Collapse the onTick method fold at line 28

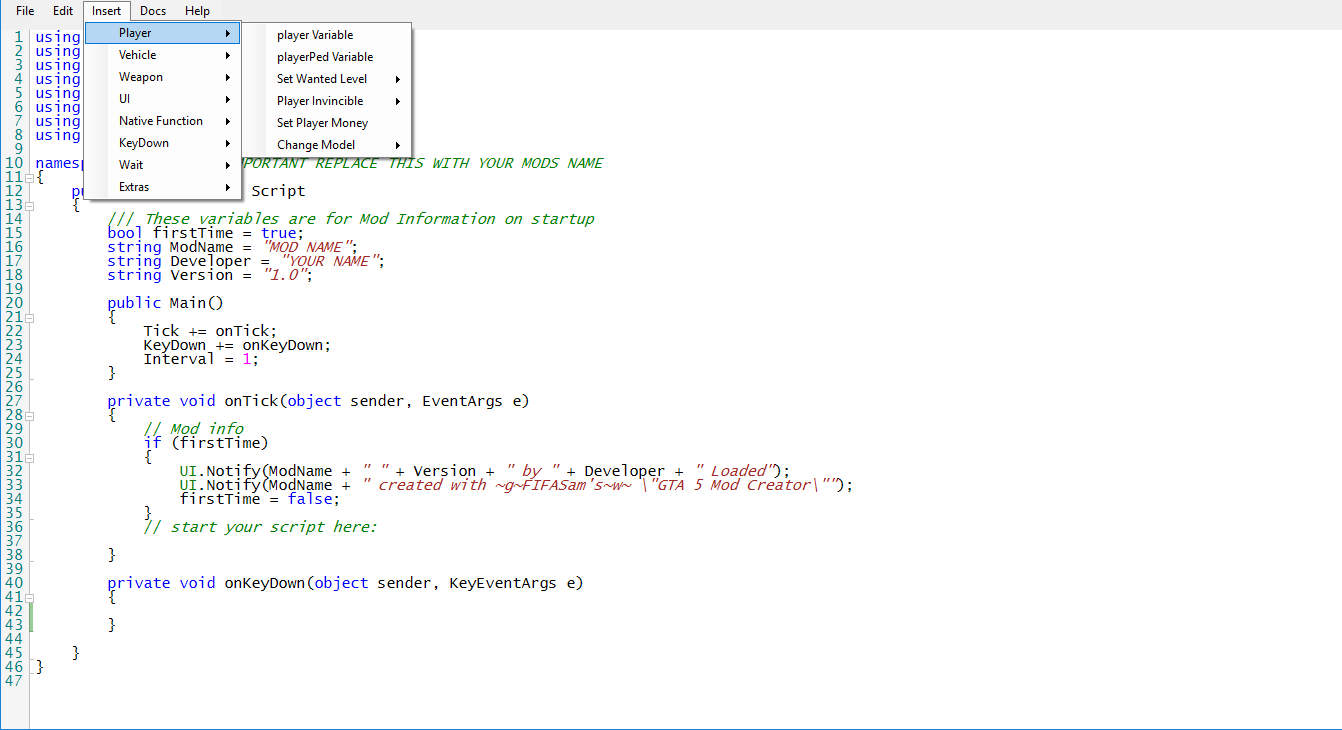click(30, 415)
